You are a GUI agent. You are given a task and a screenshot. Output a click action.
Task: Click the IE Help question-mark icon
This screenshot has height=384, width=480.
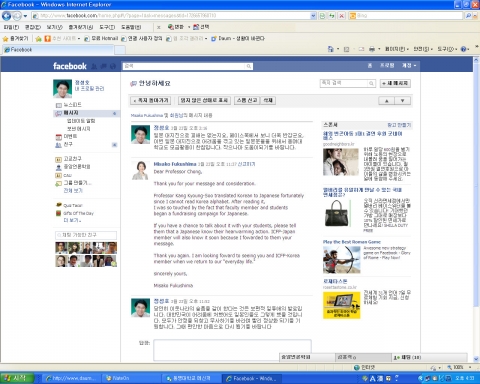463,49
